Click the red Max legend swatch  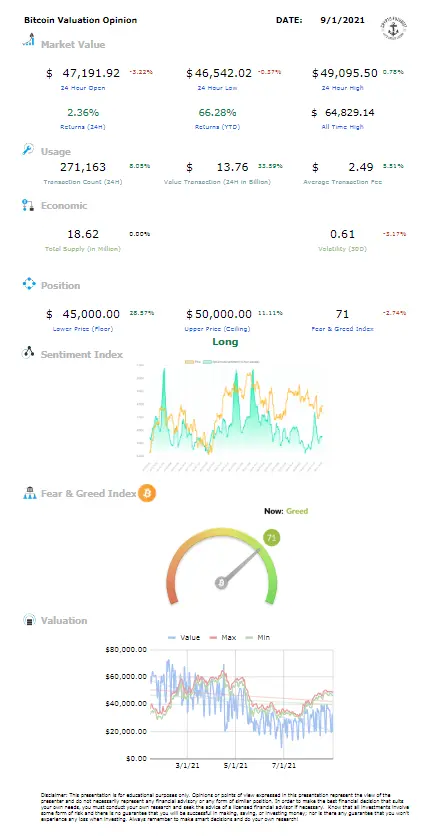(213, 638)
